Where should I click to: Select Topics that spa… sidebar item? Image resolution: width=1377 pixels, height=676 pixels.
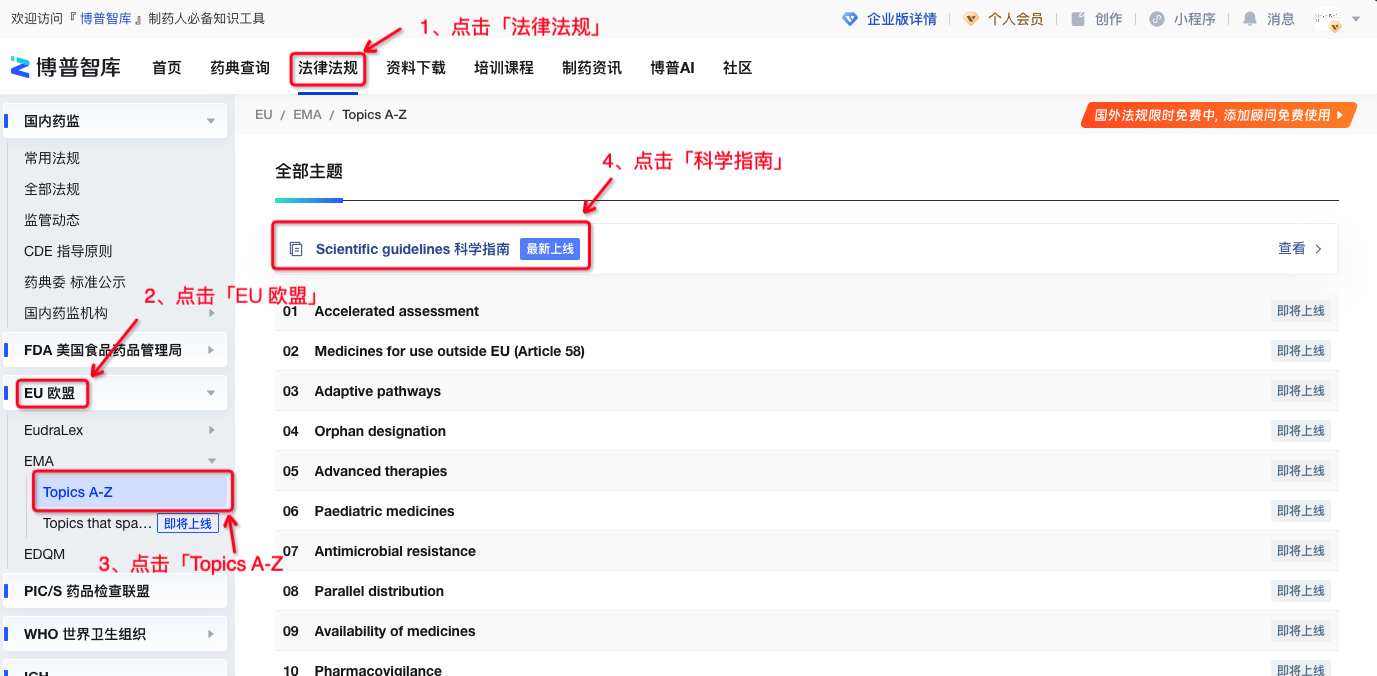(x=97, y=523)
